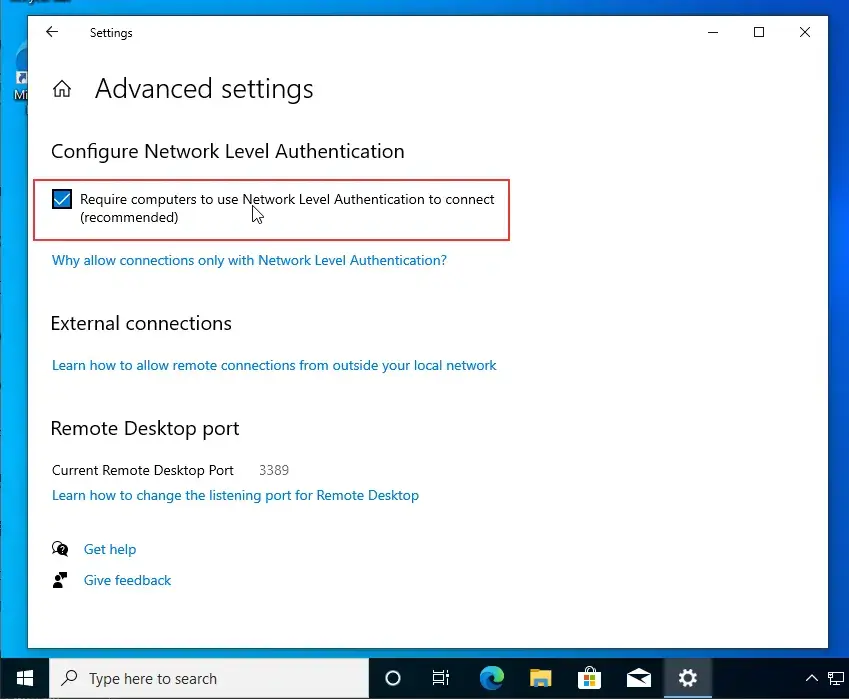Open Task View from the taskbar
The width and height of the screenshot is (849, 699).
(x=441, y=678)
